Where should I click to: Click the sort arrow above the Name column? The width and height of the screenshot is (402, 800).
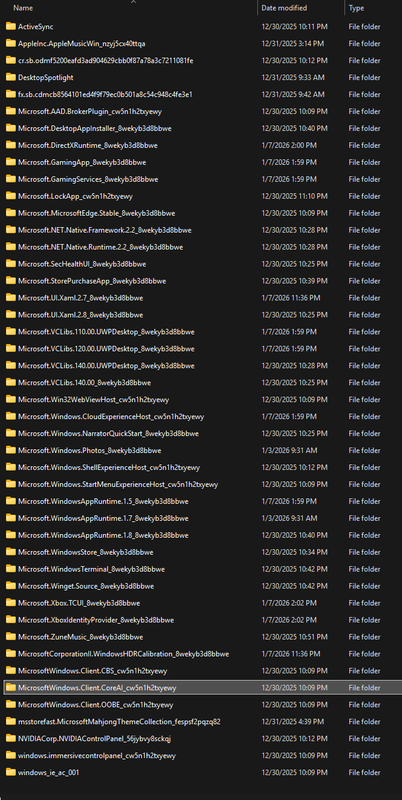(x=134, y=2)
